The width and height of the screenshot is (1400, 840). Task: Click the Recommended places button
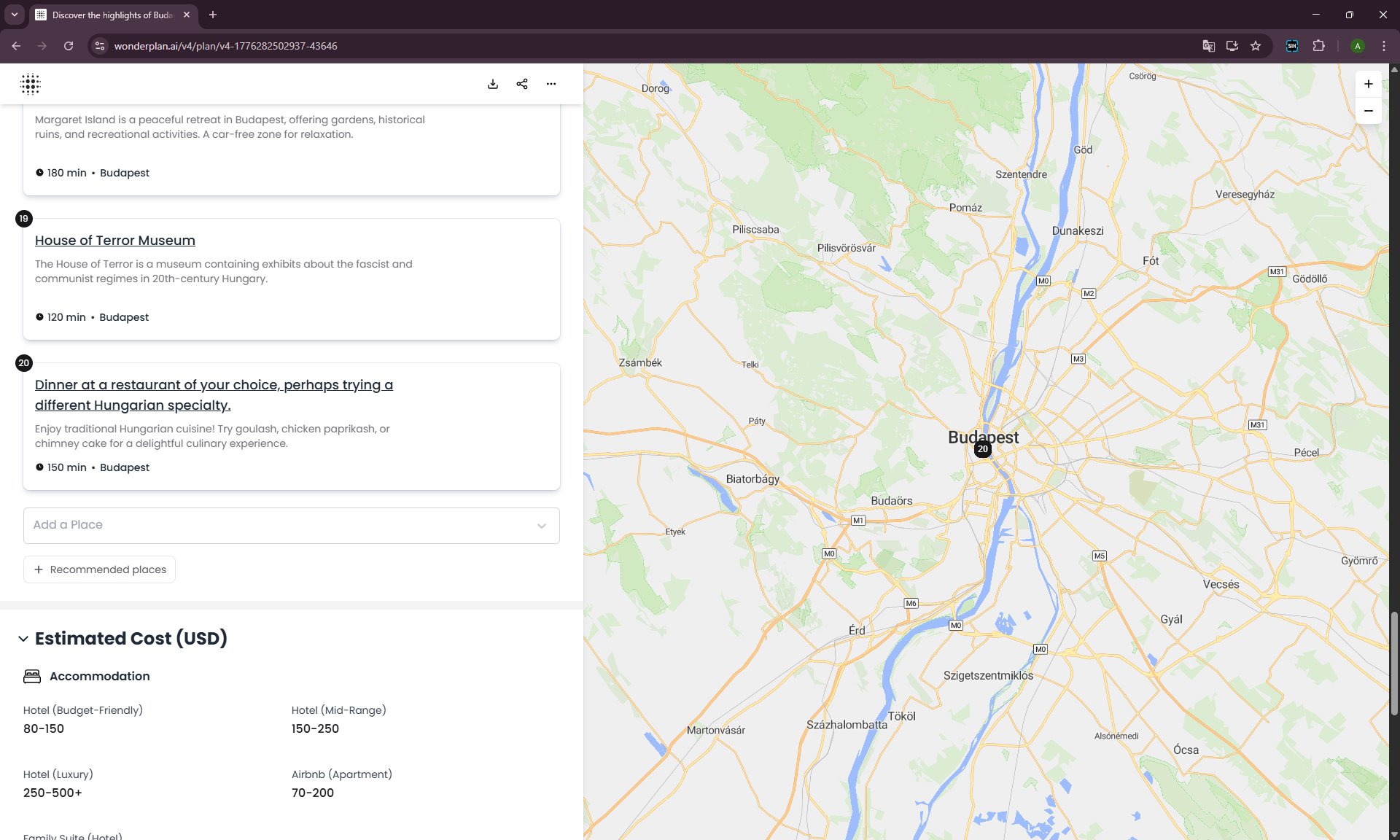[100, 569]
